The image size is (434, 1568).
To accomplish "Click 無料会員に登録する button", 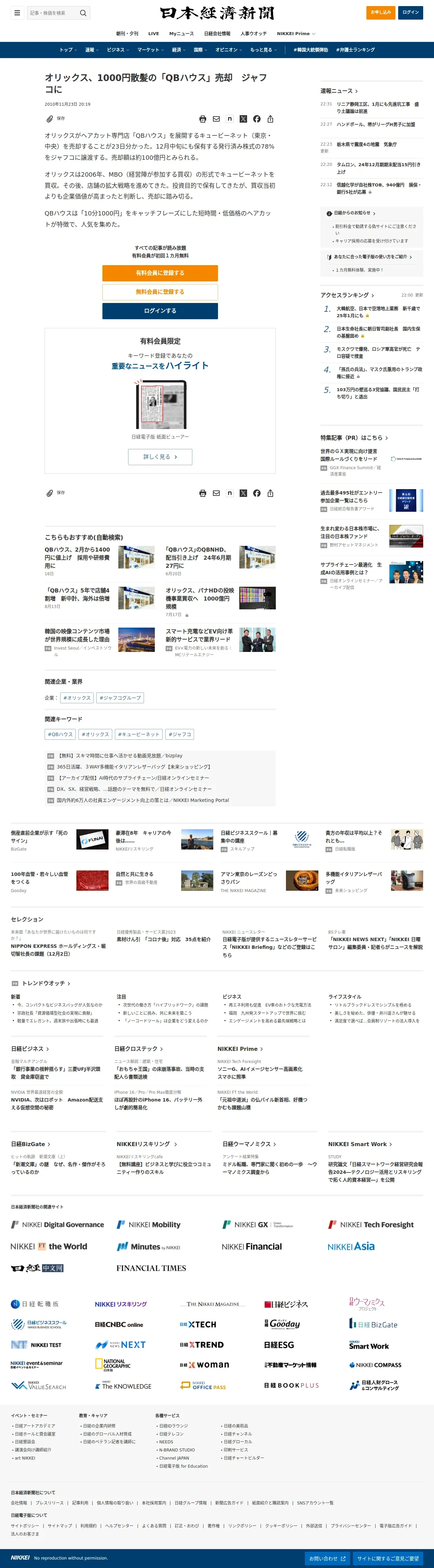I will (160, 292).
